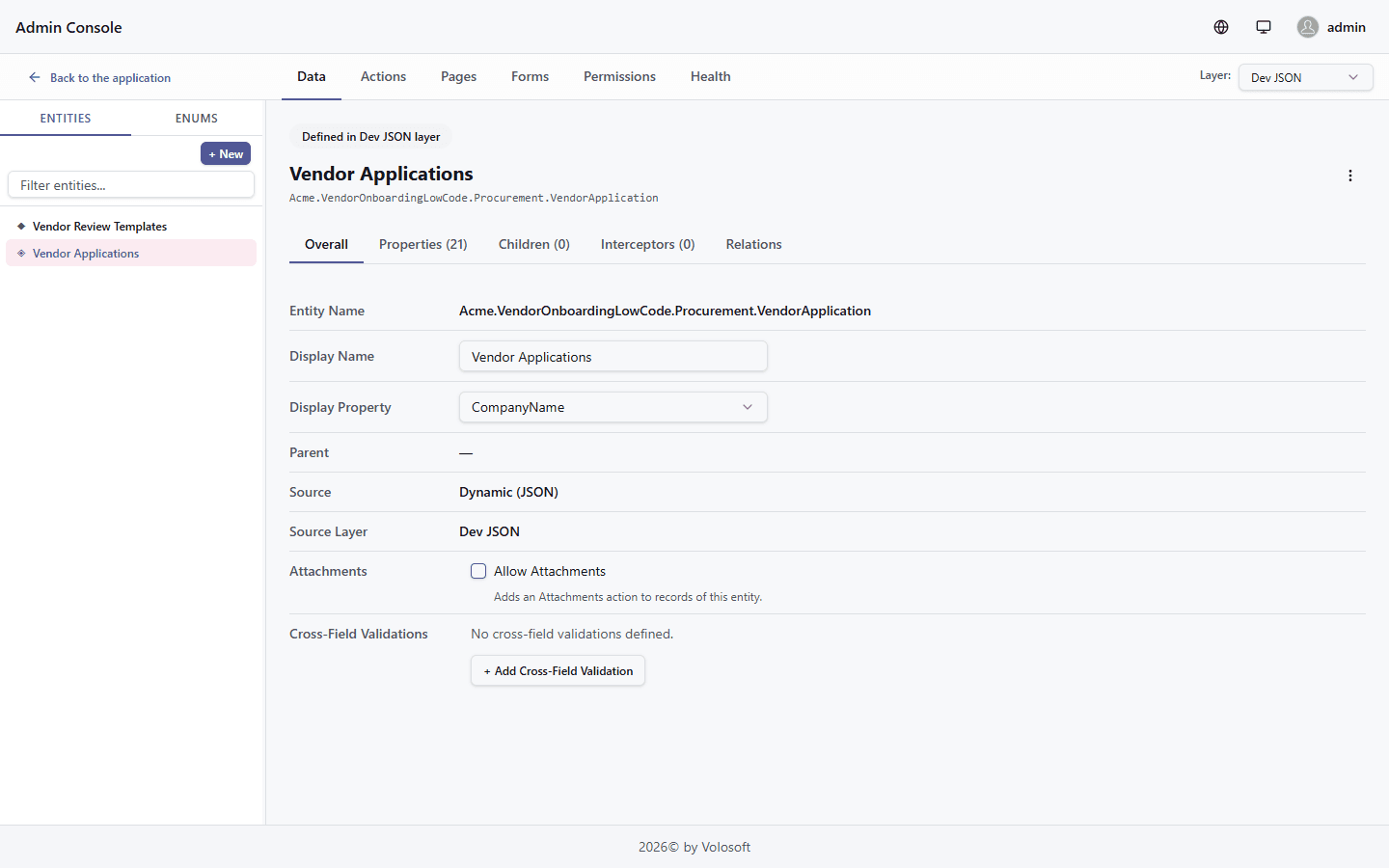Viewport: 1389px width, 868px height.
Task: Click the monitor theme icon
Action: tap(1264, 27)
